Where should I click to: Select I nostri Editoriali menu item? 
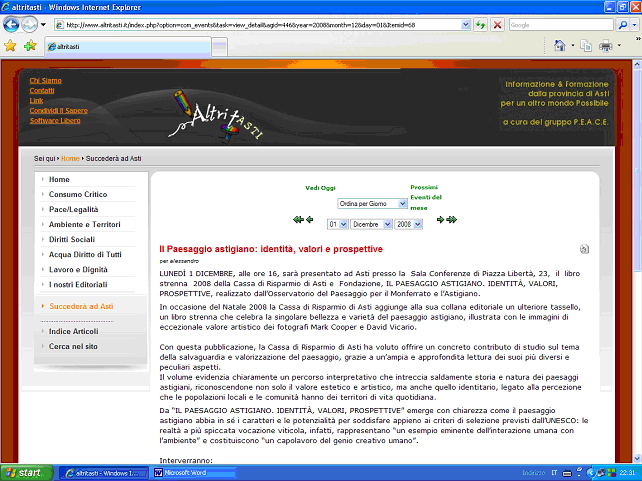[78, 285]
